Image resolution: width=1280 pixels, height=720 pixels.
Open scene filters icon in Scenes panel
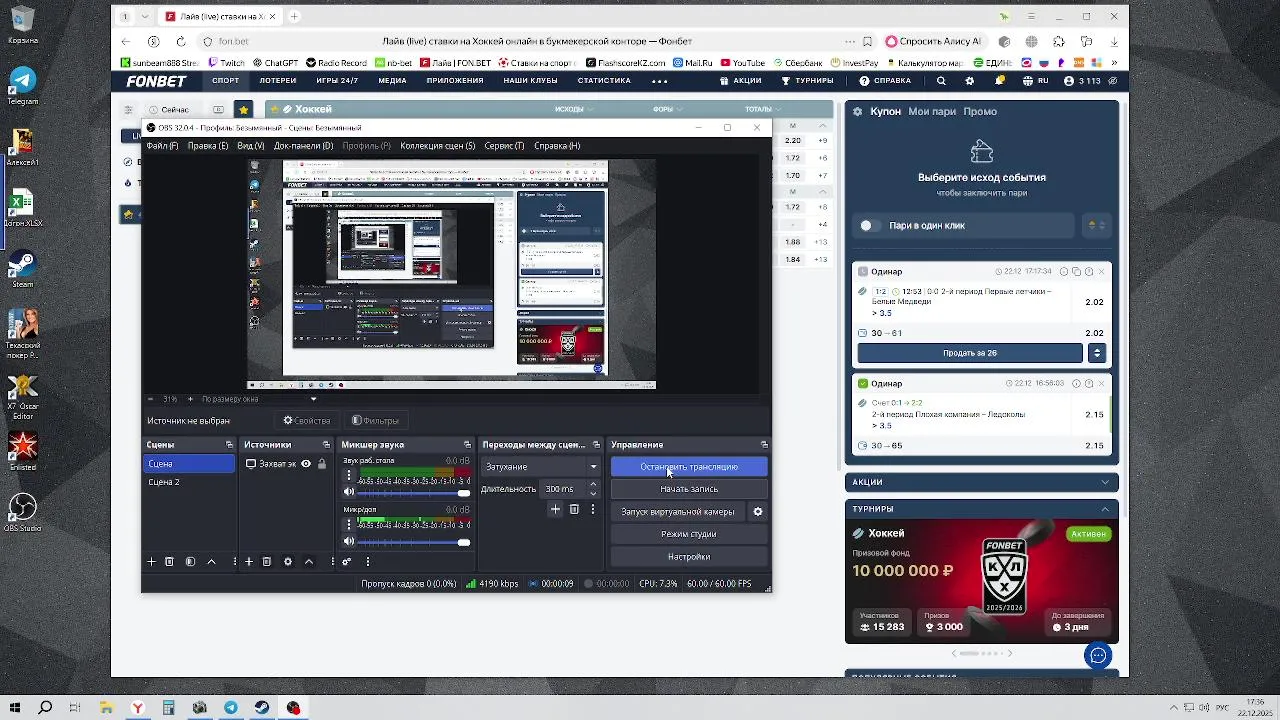190,562
